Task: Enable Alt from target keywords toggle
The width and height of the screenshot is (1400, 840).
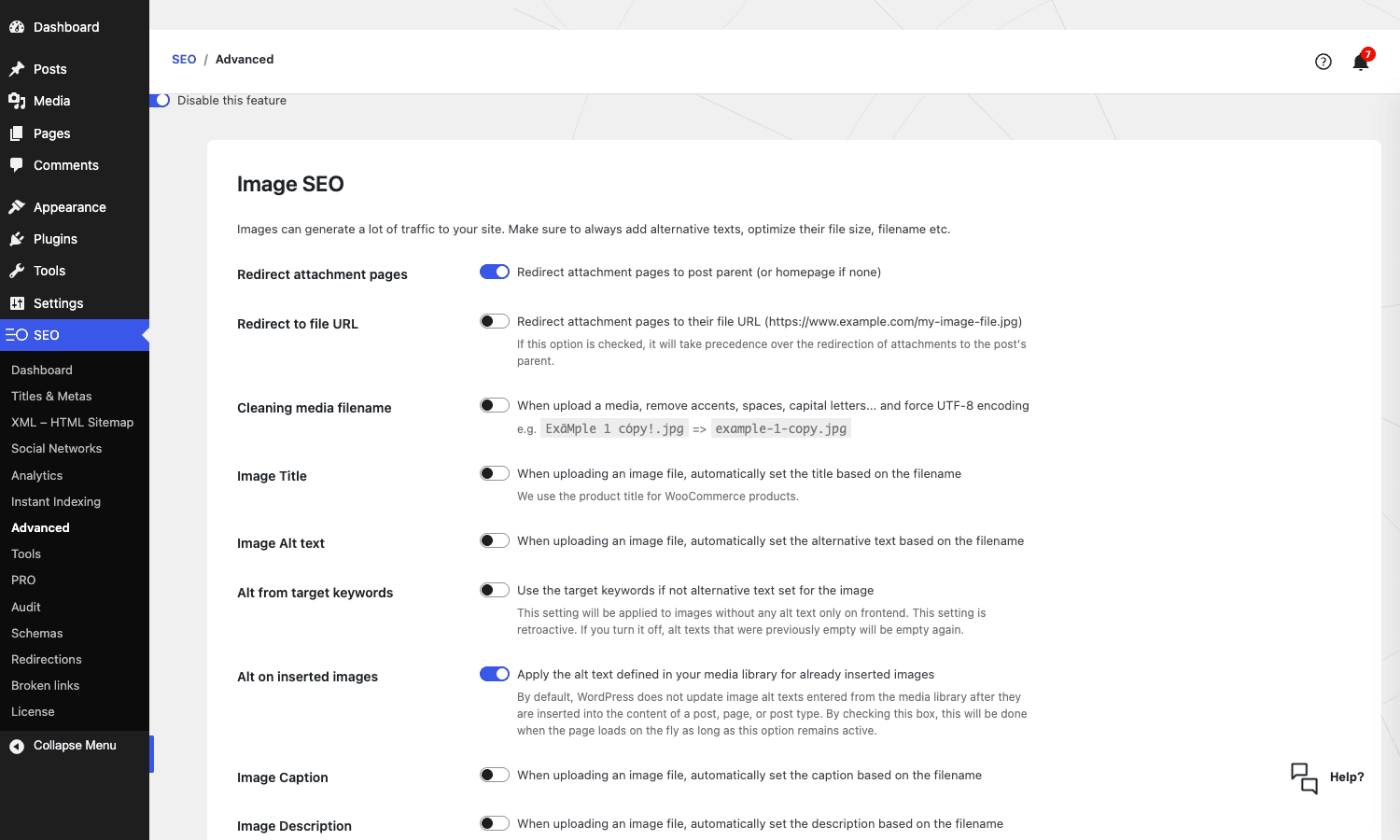Action: point(495,590)
